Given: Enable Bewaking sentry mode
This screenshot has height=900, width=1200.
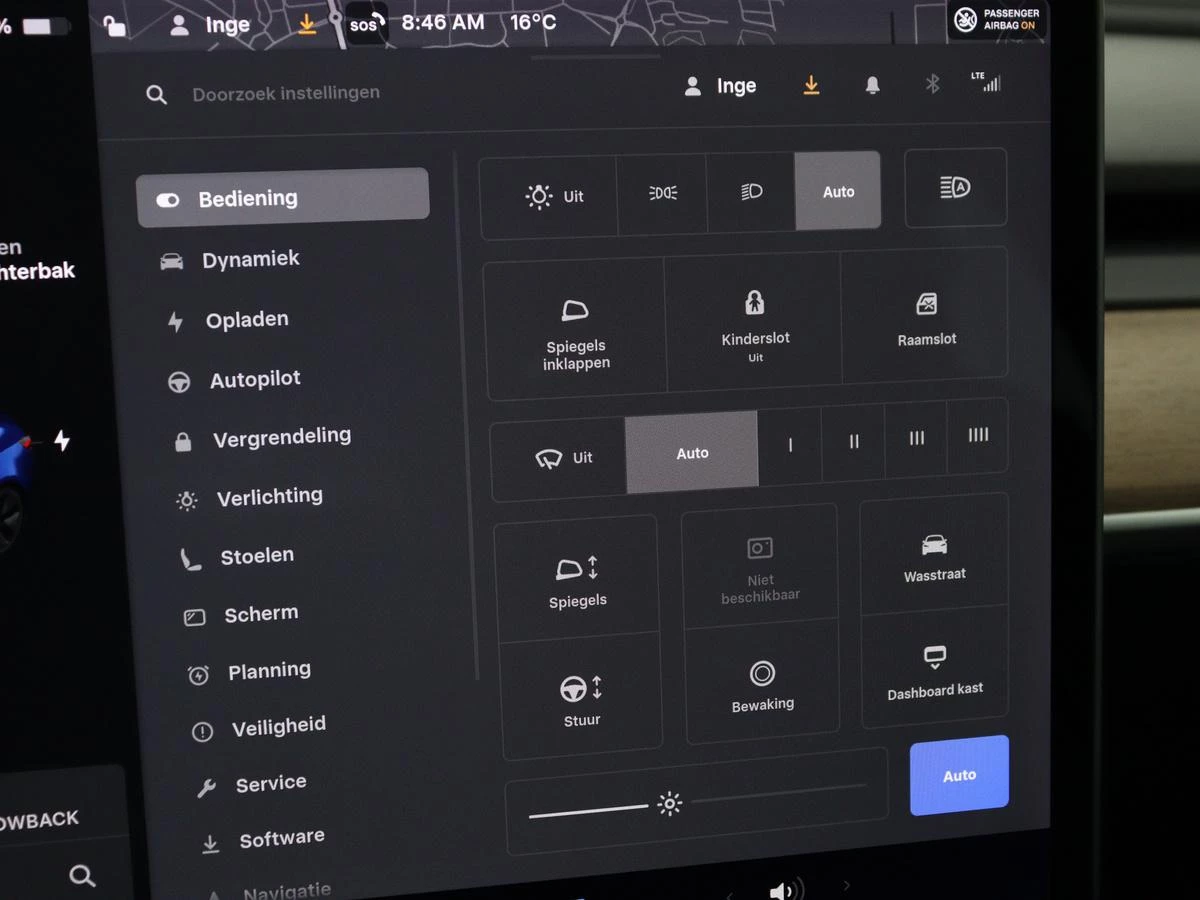Looking at the screenshot, I should coord(762,681).
